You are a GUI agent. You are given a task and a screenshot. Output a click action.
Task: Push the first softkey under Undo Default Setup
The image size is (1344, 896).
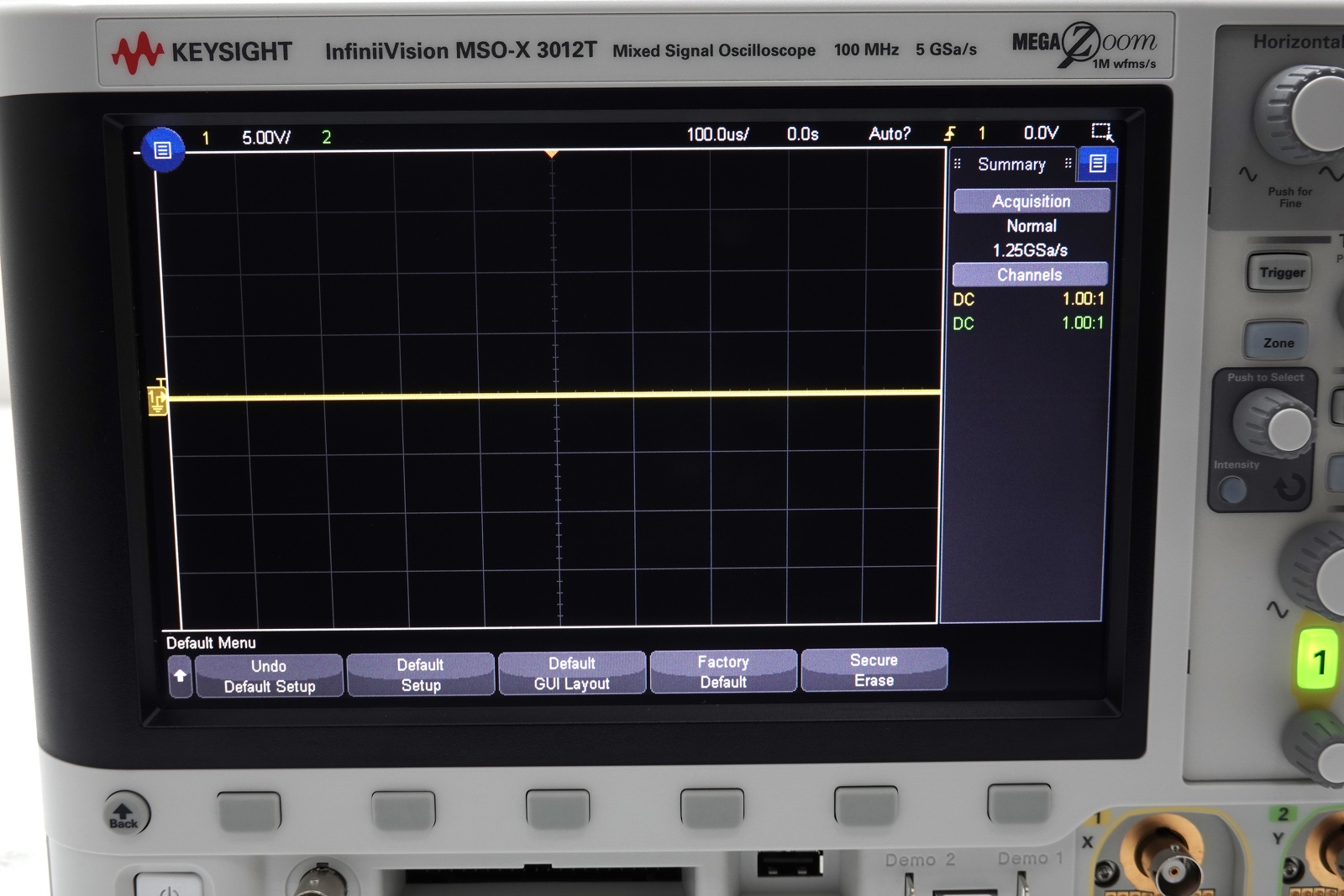pos(249,810)
